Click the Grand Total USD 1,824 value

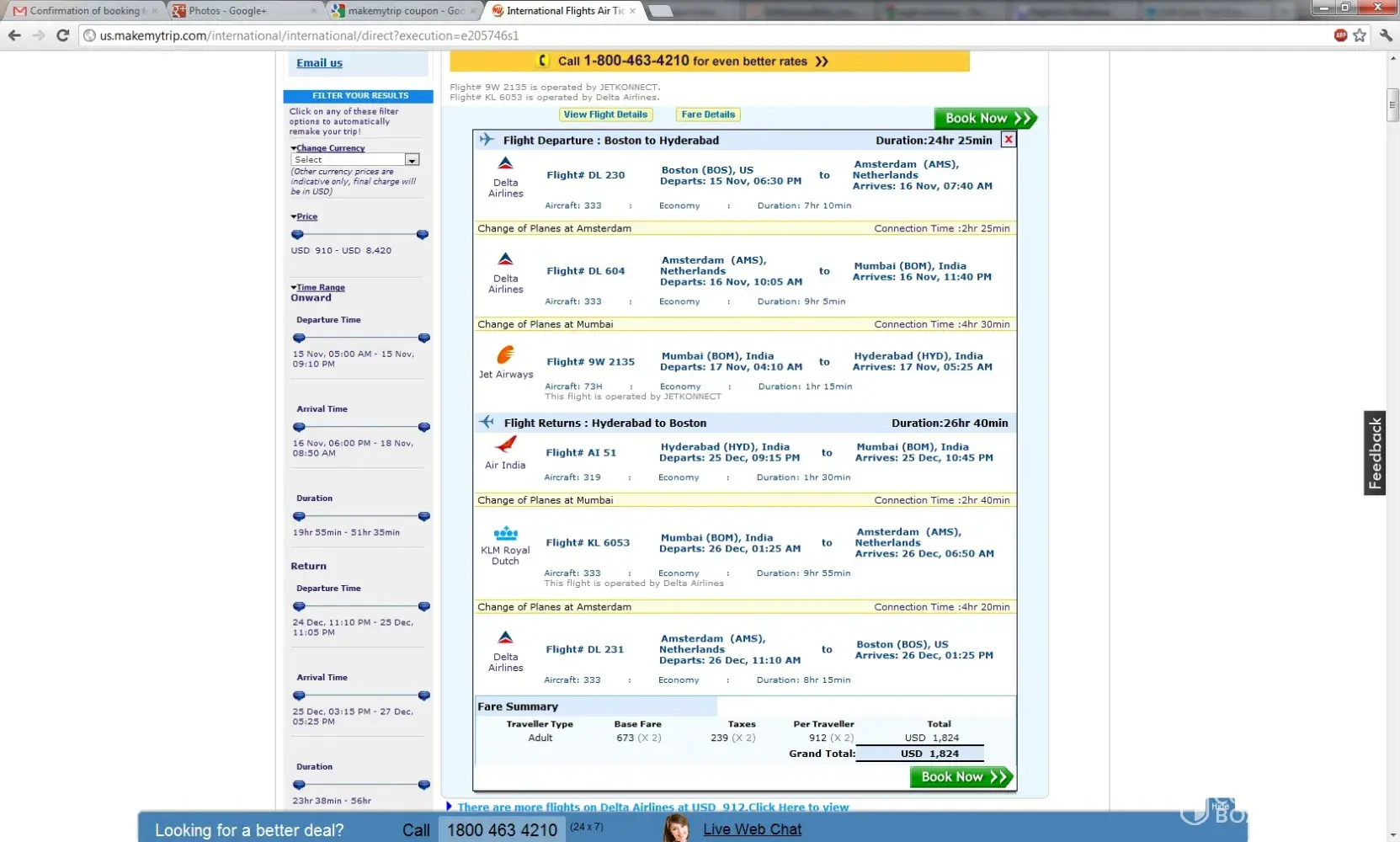coord(929,754)
